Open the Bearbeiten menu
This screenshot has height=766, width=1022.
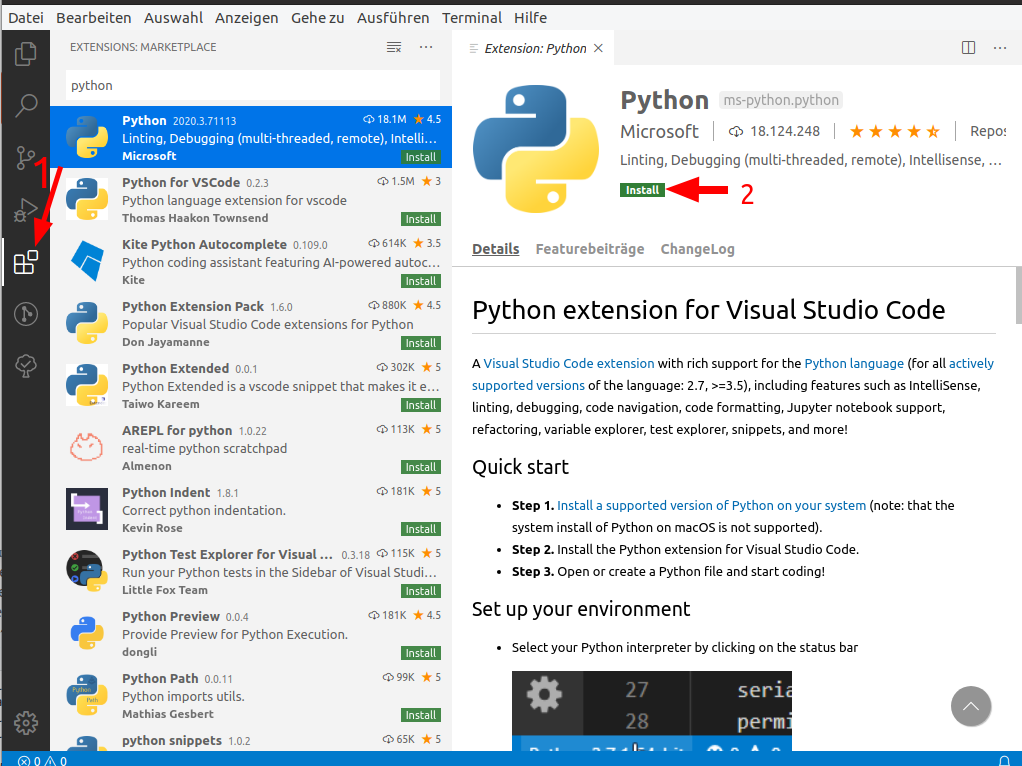pyautogui.click(x=94, y=18)
